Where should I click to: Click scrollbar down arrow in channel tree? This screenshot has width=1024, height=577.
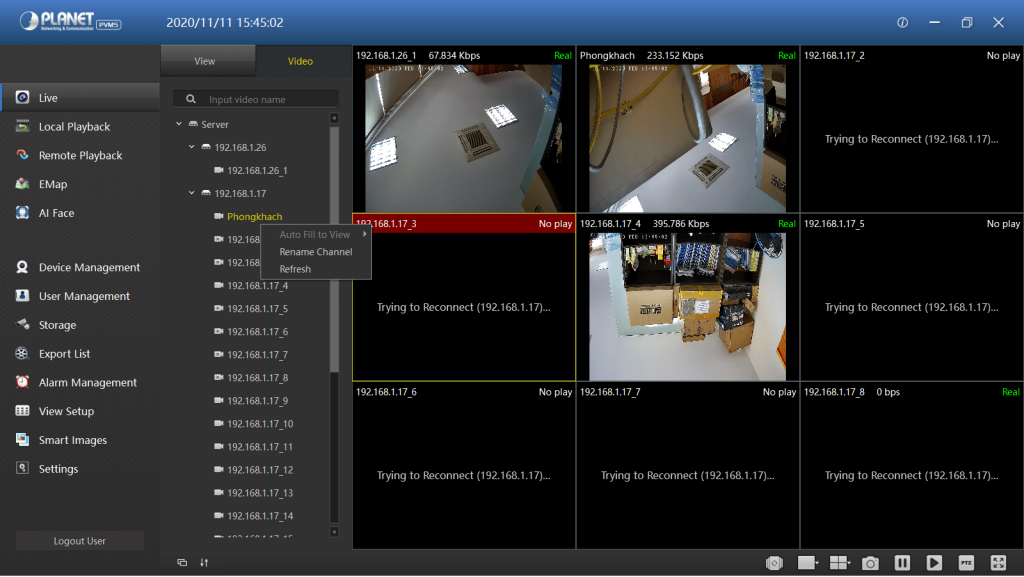[334, 532]
